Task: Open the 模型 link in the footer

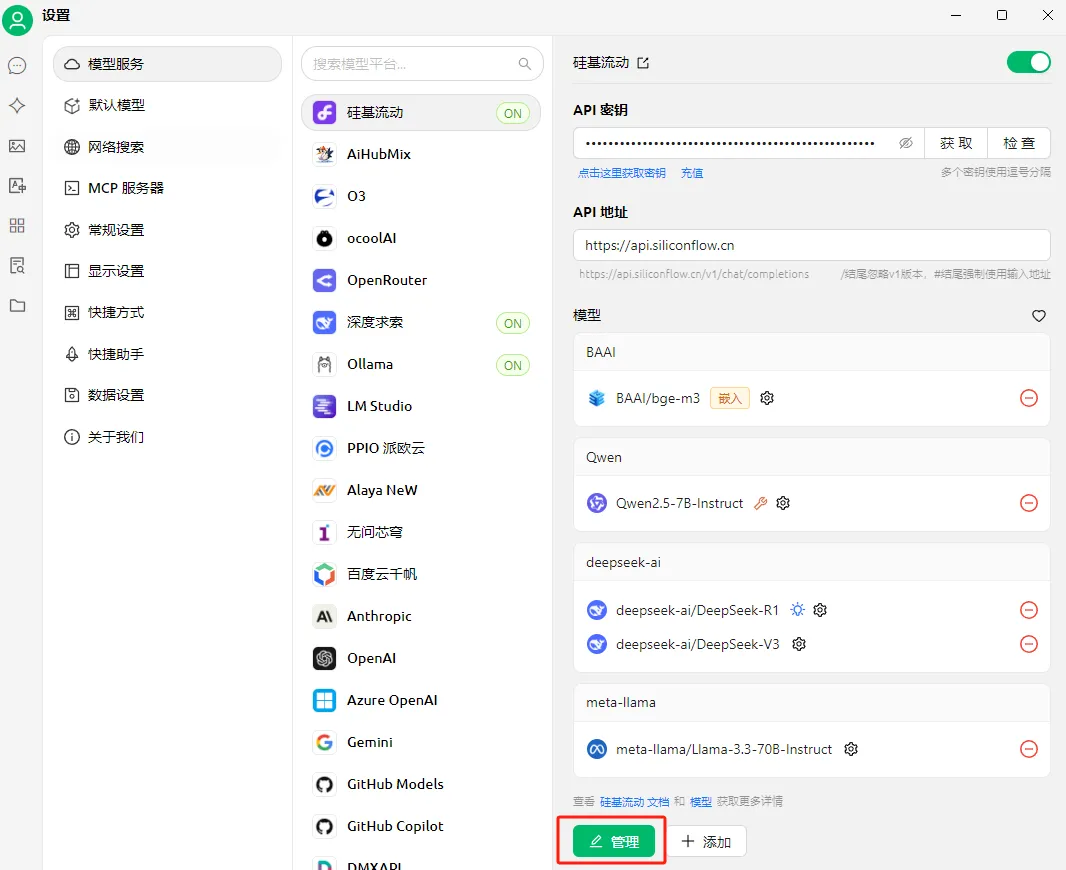Action: (x=700, y=802)
